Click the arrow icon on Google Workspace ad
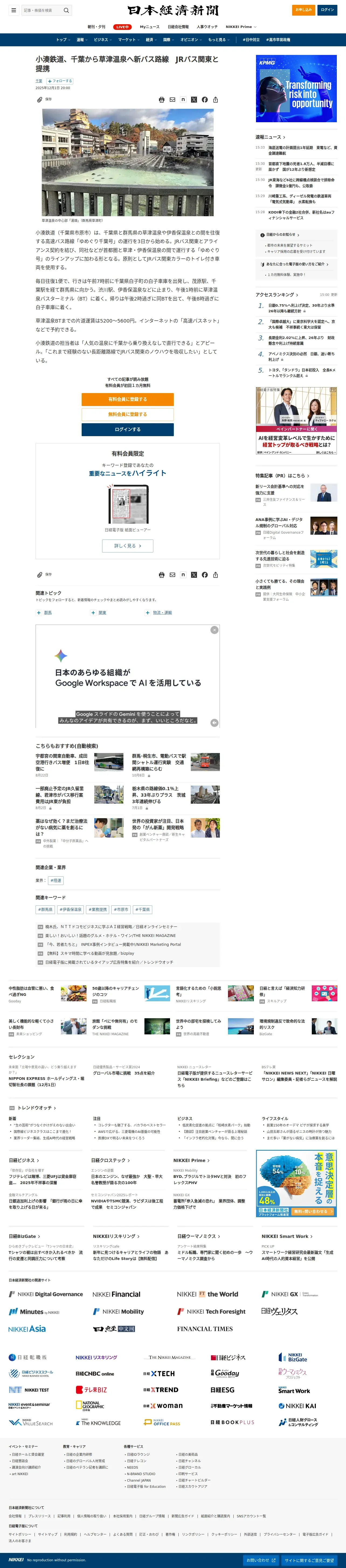Image resolution: width=346 pixels, height=1568 pixels. click(214, 723)
